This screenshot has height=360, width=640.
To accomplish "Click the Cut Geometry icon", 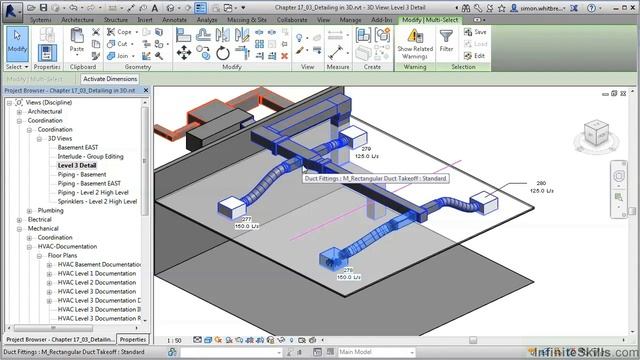I will 111,44.
